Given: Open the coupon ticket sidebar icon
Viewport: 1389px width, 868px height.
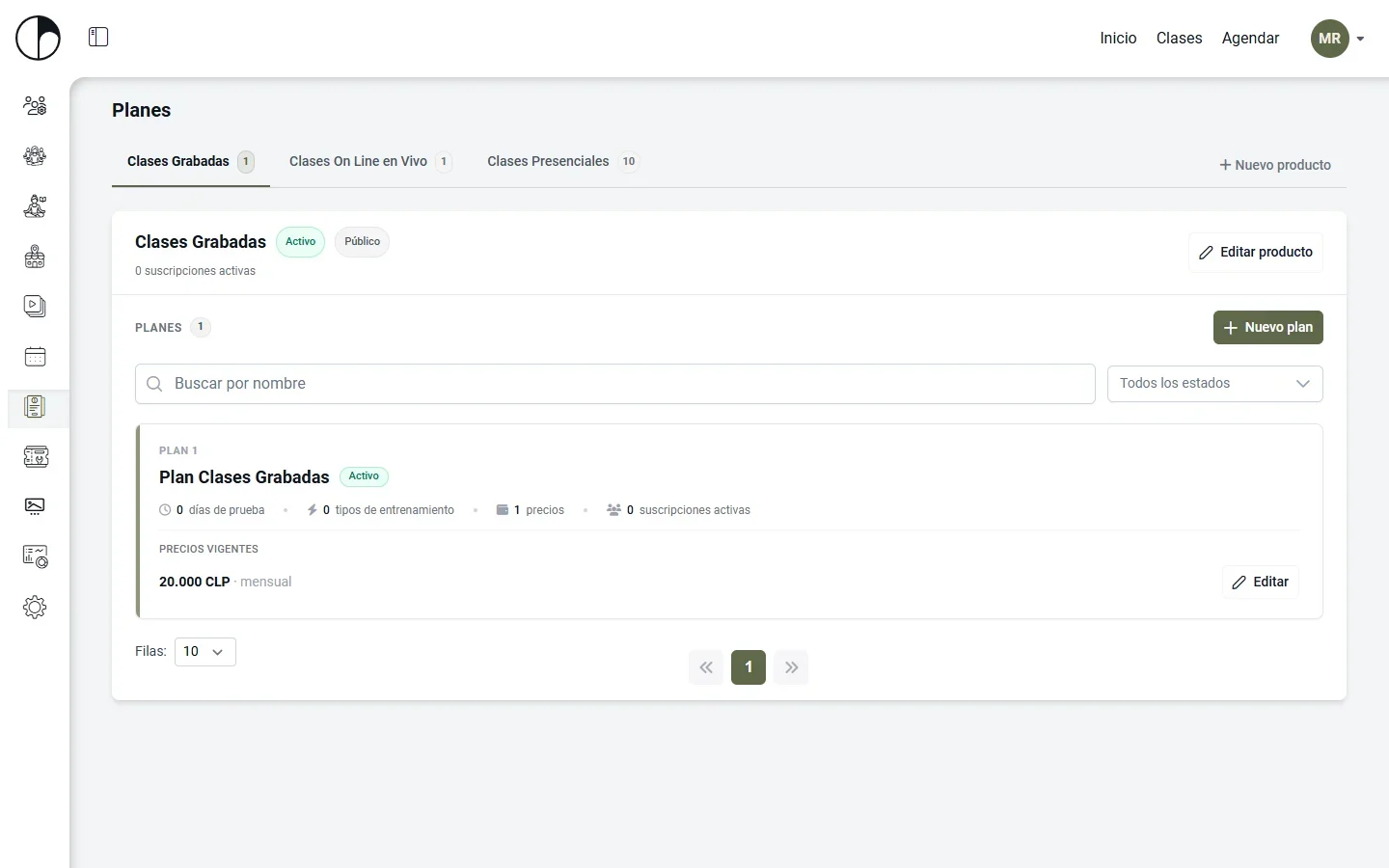Looking at the screenshot, I should click(35, 457).
